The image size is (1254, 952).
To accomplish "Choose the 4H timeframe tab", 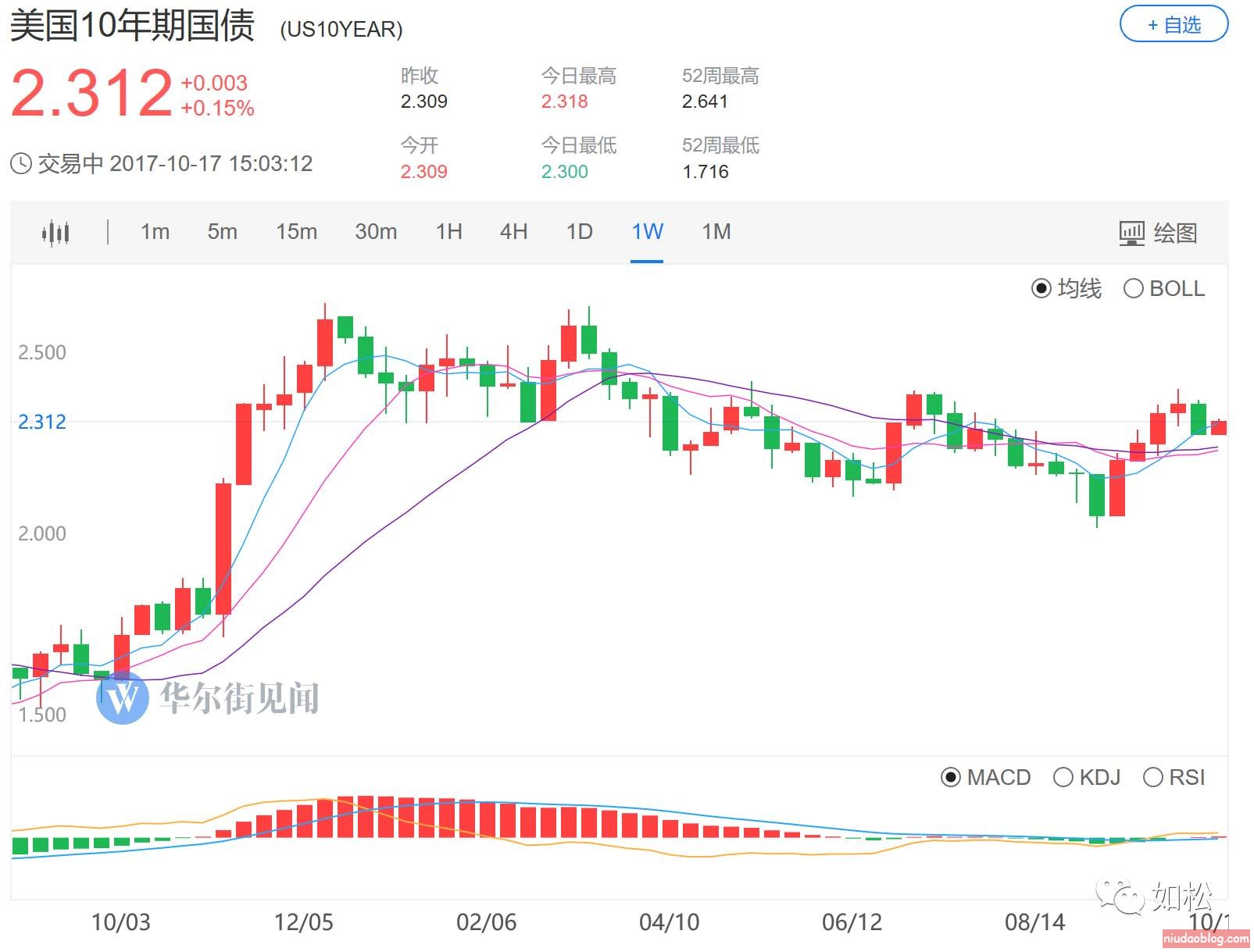I will point(513,232).
